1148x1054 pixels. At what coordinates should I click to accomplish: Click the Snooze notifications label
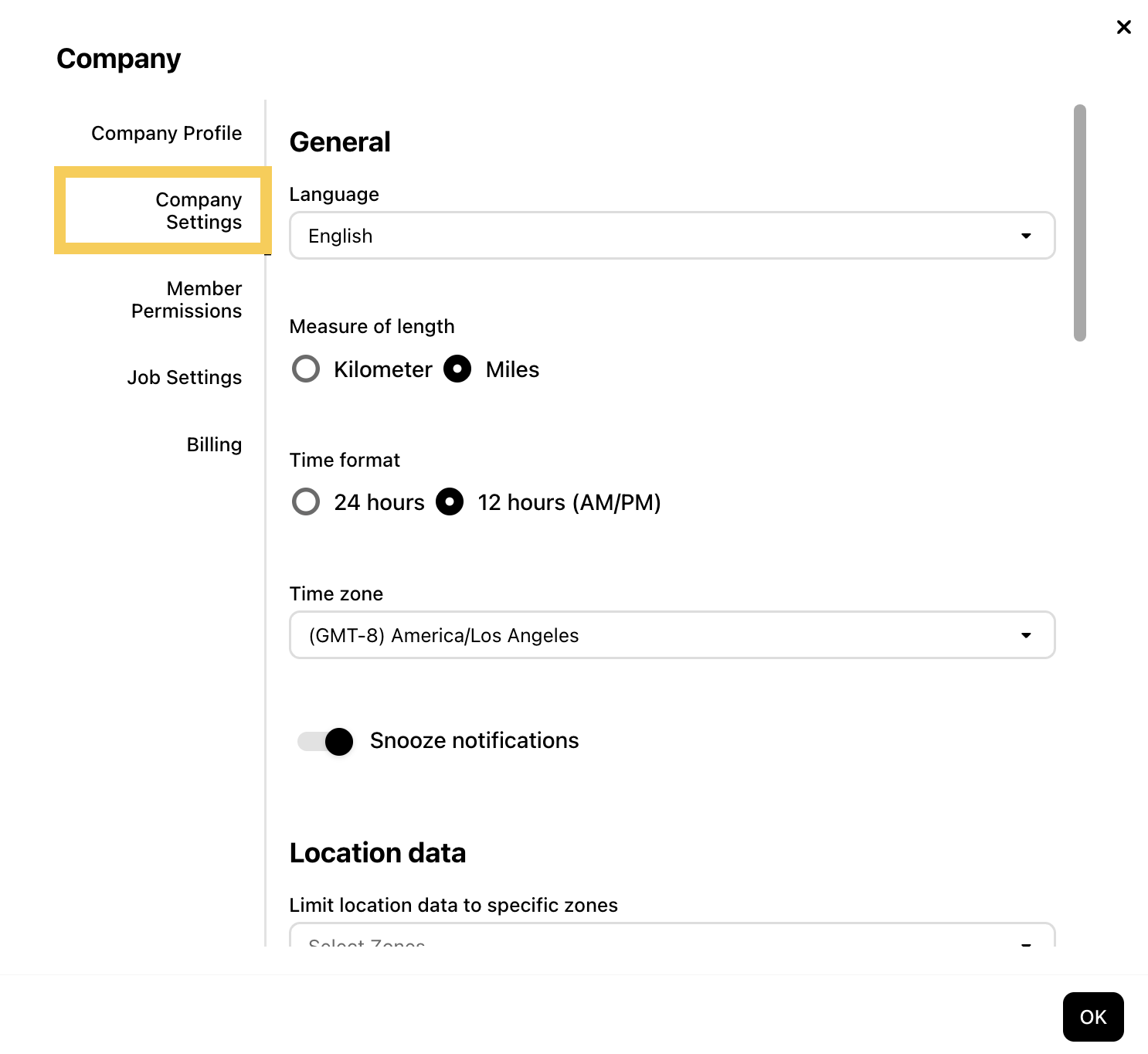(x=474, y=741)
